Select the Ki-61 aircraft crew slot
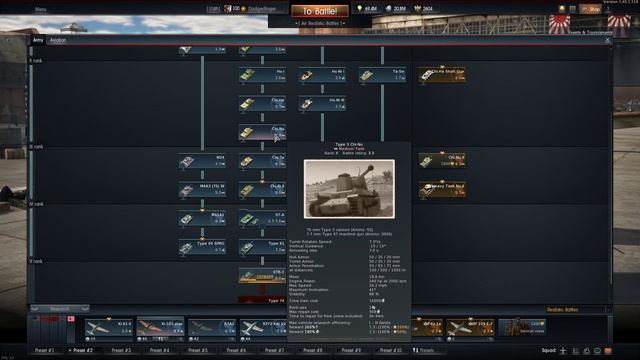 (109, 329)
